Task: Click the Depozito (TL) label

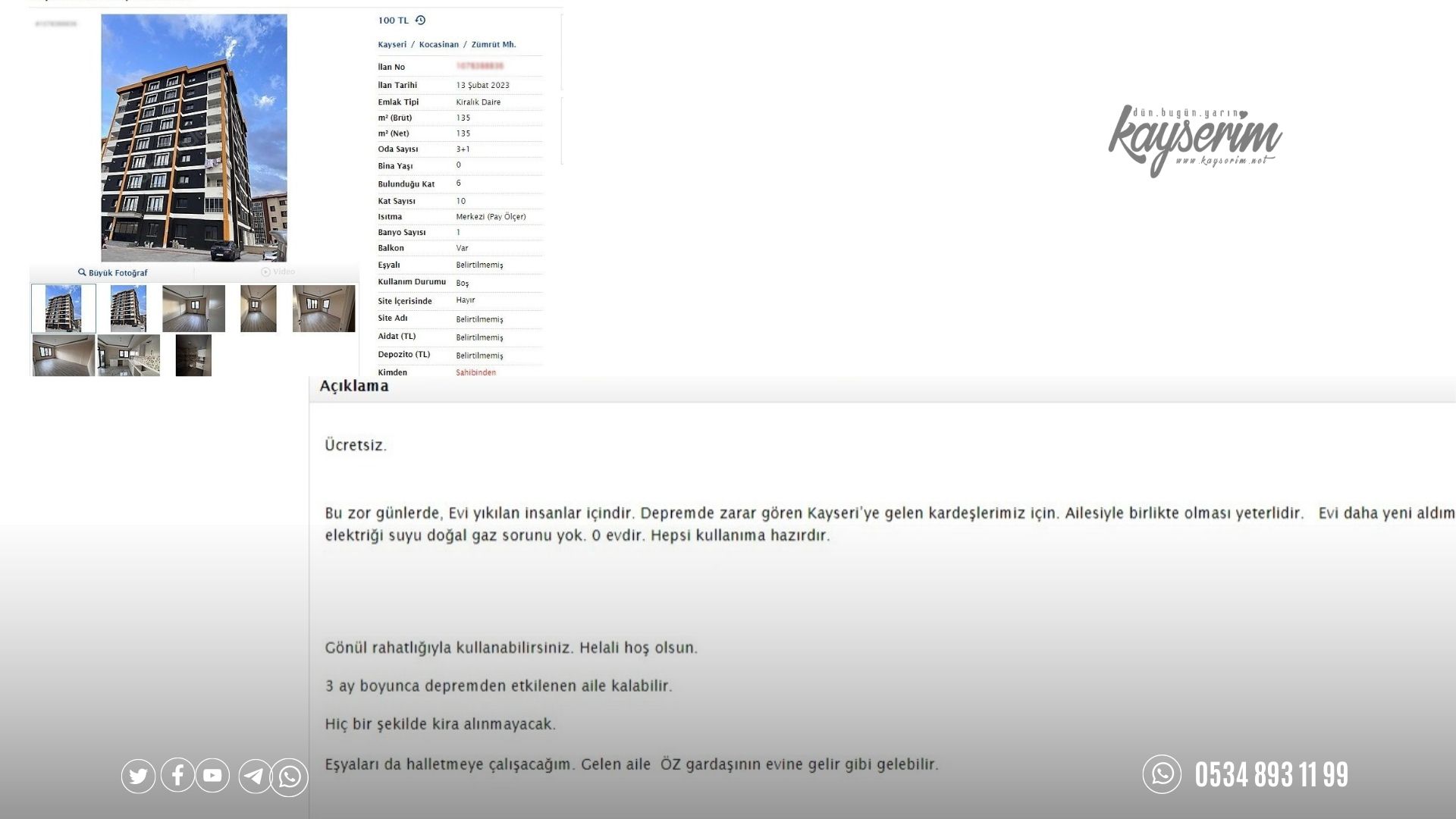Action: [403, 355]
